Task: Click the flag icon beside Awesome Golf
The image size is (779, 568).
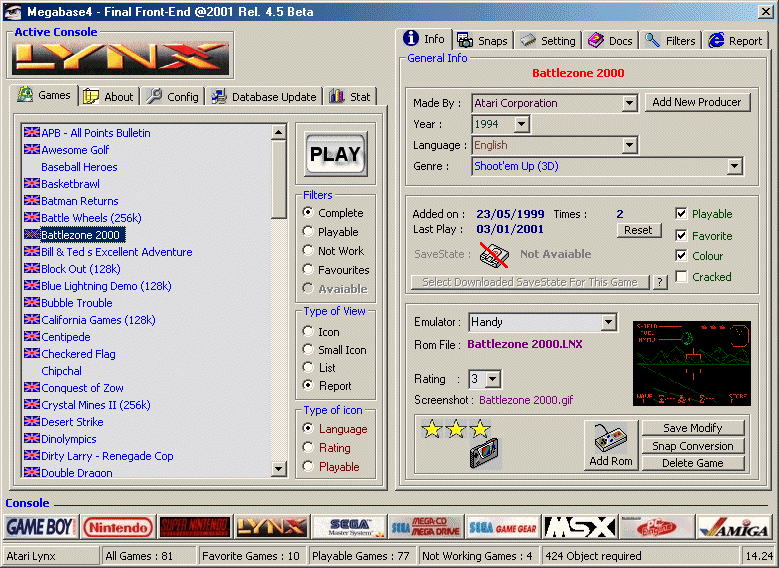Action: coord(32,149)
